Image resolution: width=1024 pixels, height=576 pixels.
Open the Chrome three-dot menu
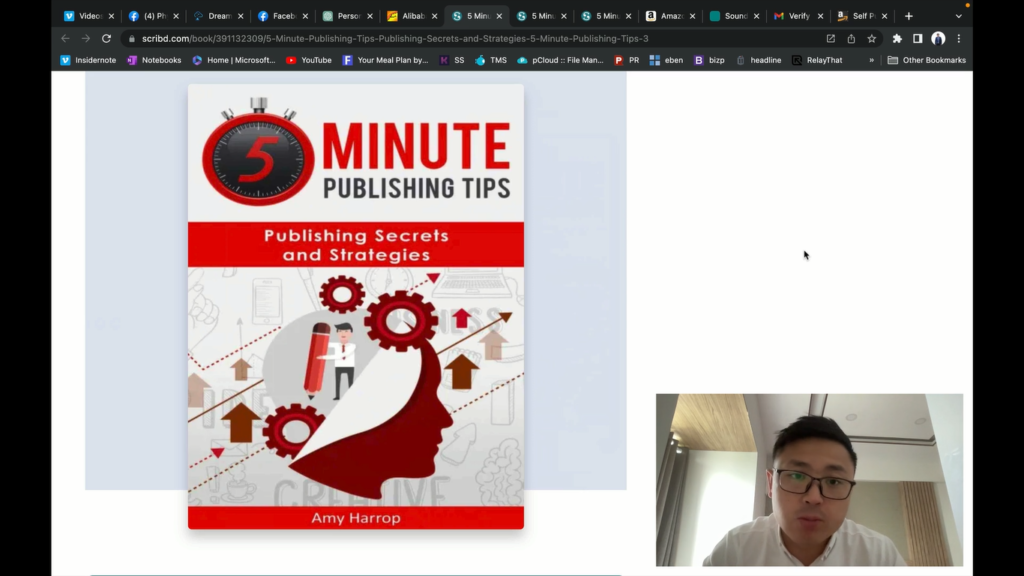point(959,39)
